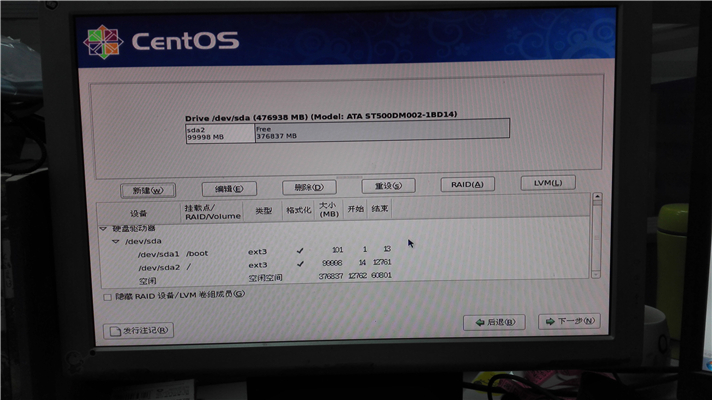
Task: Click the 挂载点/RAID/Volume column header
Action: click(x=212, y=212)
